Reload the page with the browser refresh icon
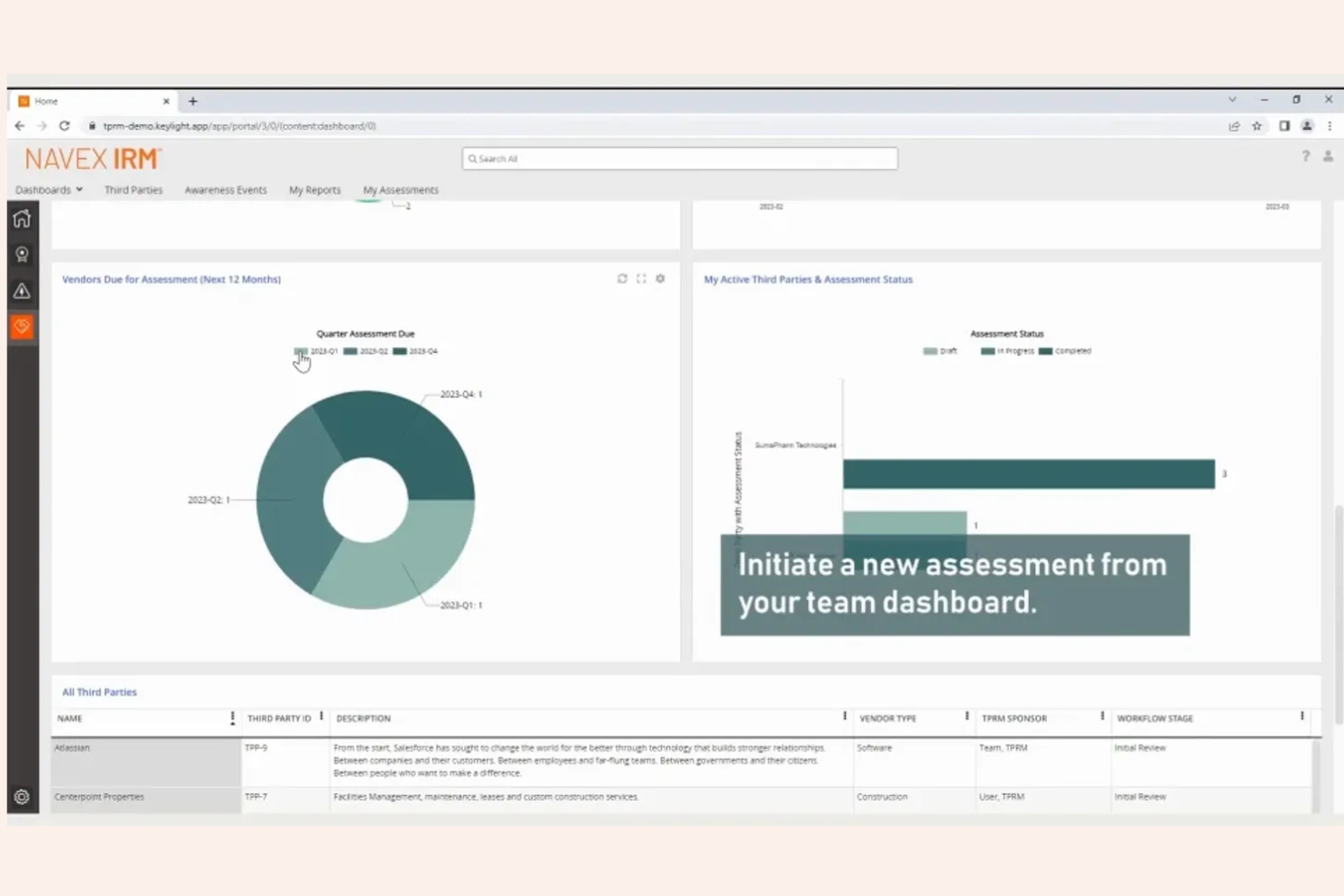Image resolution: width=1344 pixels, height=896 pixels. click(x=64, y=126)
